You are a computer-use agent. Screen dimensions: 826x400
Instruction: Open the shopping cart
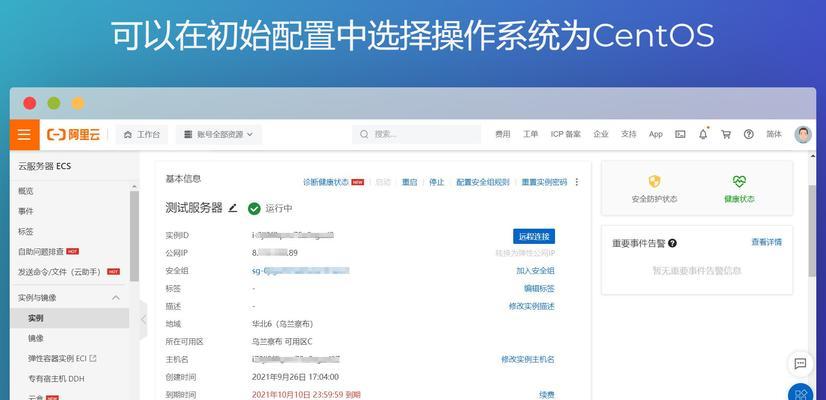point(726,134)
